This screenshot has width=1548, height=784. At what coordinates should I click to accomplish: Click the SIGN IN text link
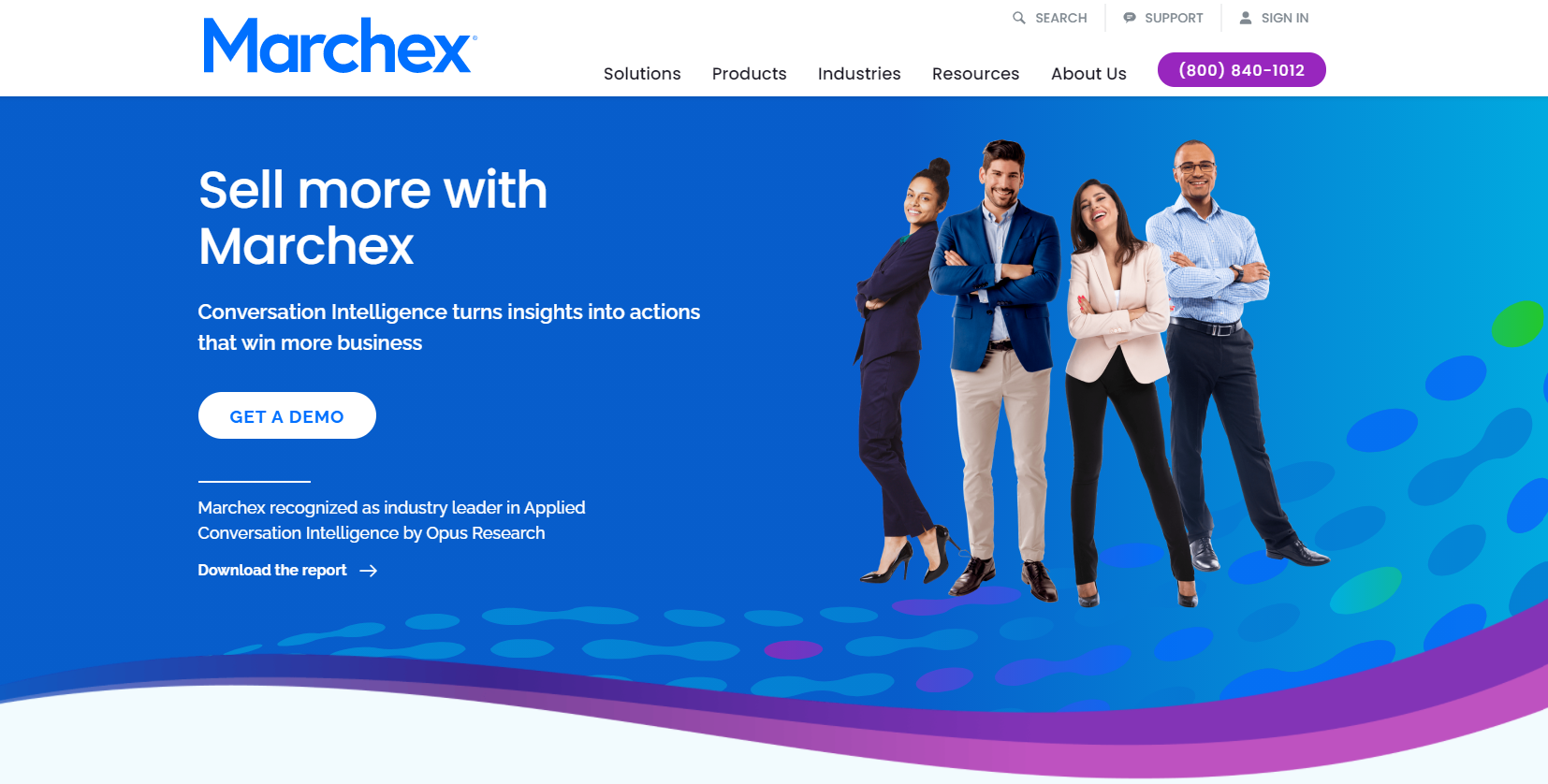click(1285, 18)
